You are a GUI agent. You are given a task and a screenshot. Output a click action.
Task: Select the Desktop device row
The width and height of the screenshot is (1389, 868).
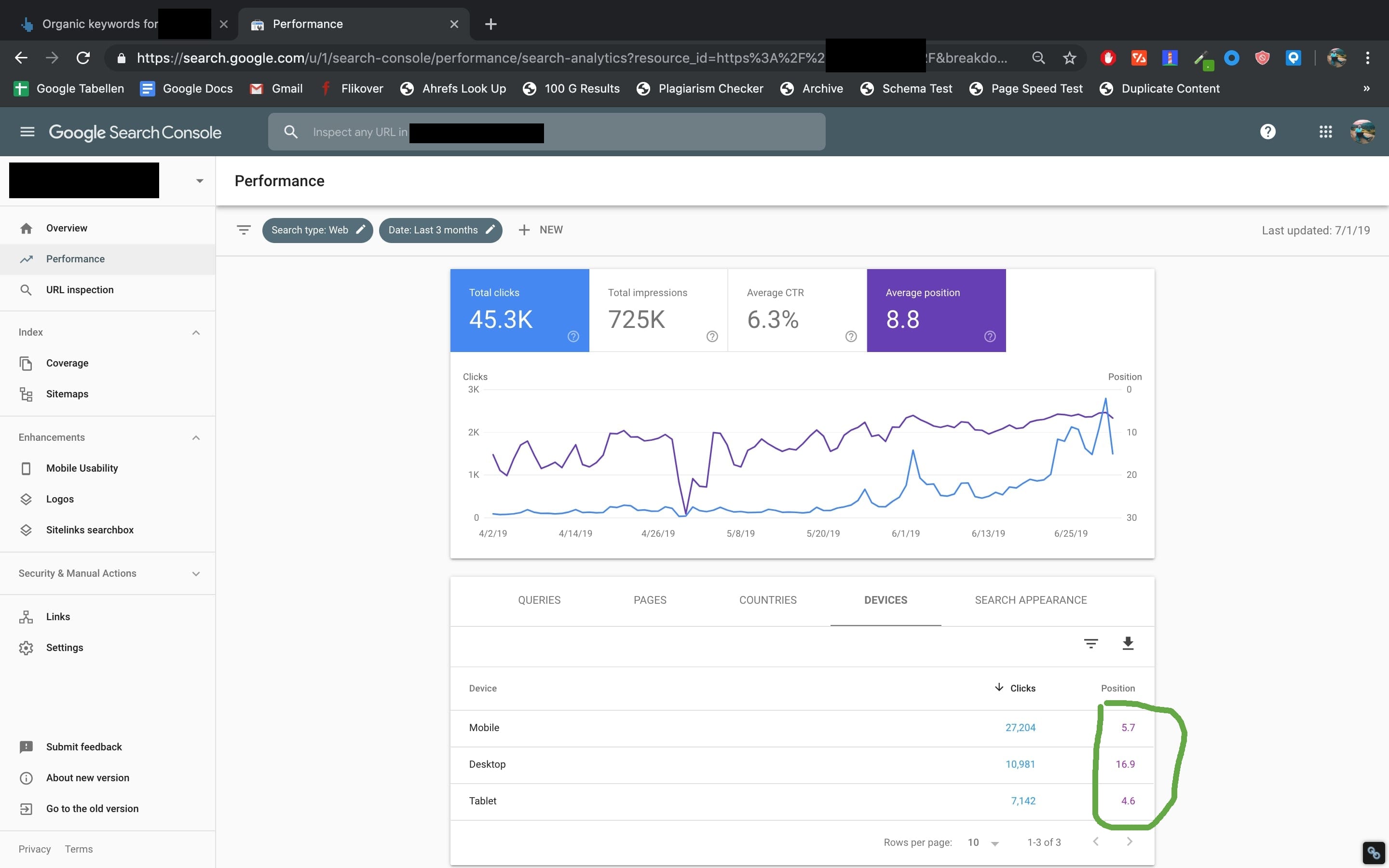[802, 765]
